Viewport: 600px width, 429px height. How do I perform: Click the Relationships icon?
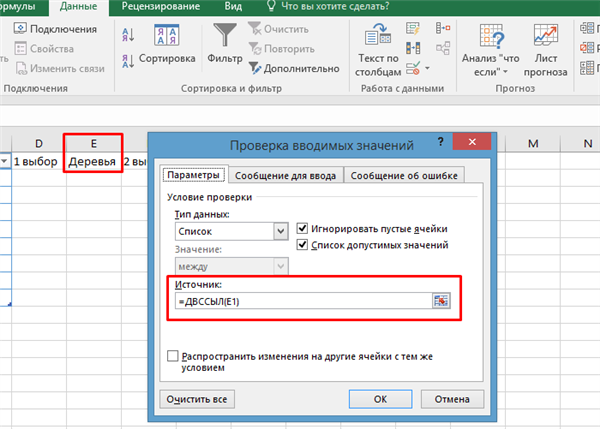point(443,48)
